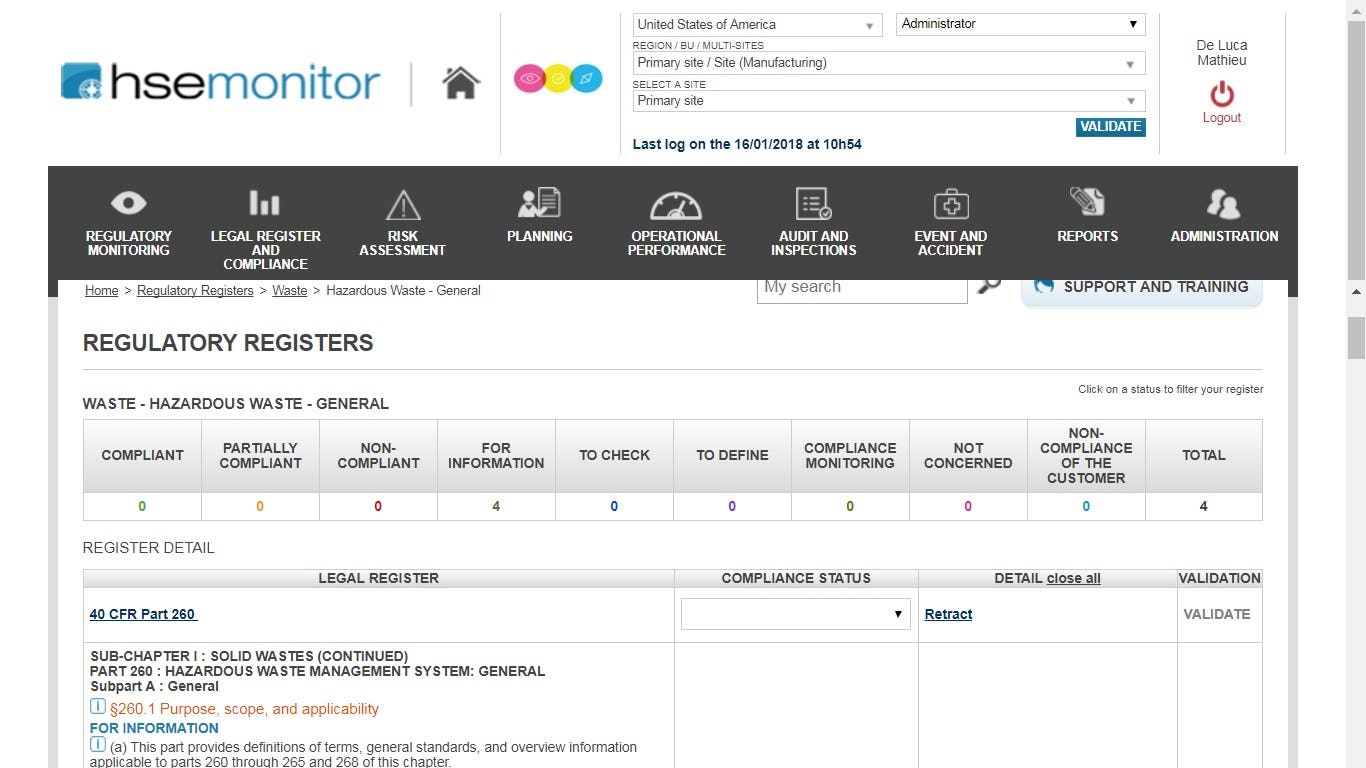The image size is (1366, 768).
Task: Open the Legal Register and Compliance module
Action: point(265,222)
